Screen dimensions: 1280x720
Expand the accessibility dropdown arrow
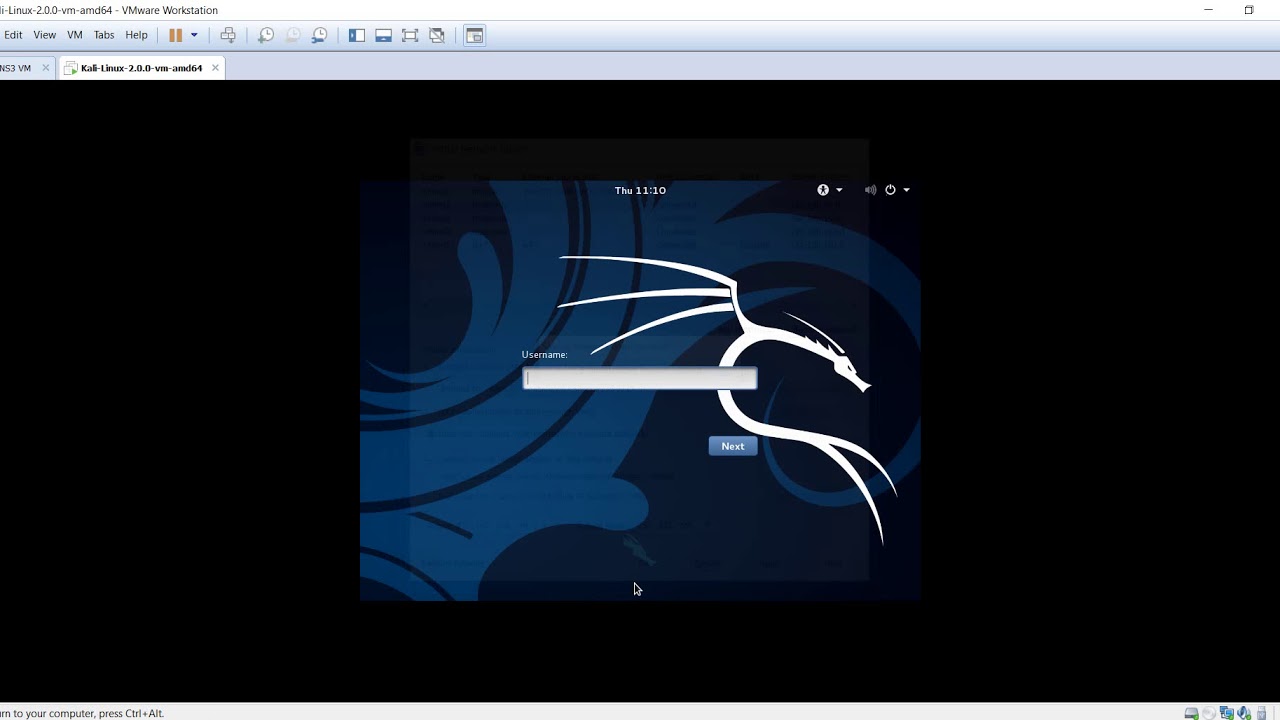coord(839,190)
